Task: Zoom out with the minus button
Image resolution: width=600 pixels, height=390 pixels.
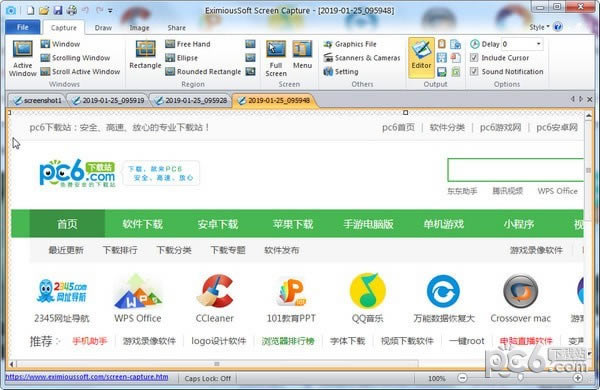Action: pyautogui.click(x=462, y=378)
